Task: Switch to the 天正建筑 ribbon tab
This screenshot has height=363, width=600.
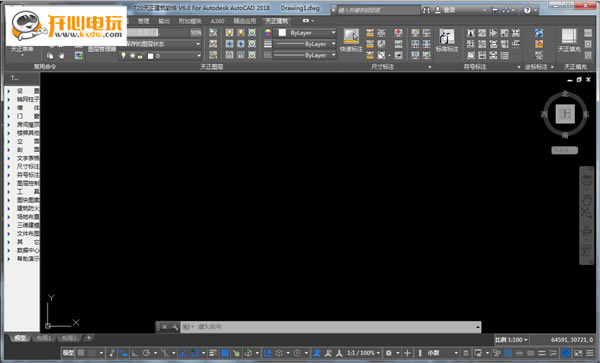Action: click(x=277, y=21)
